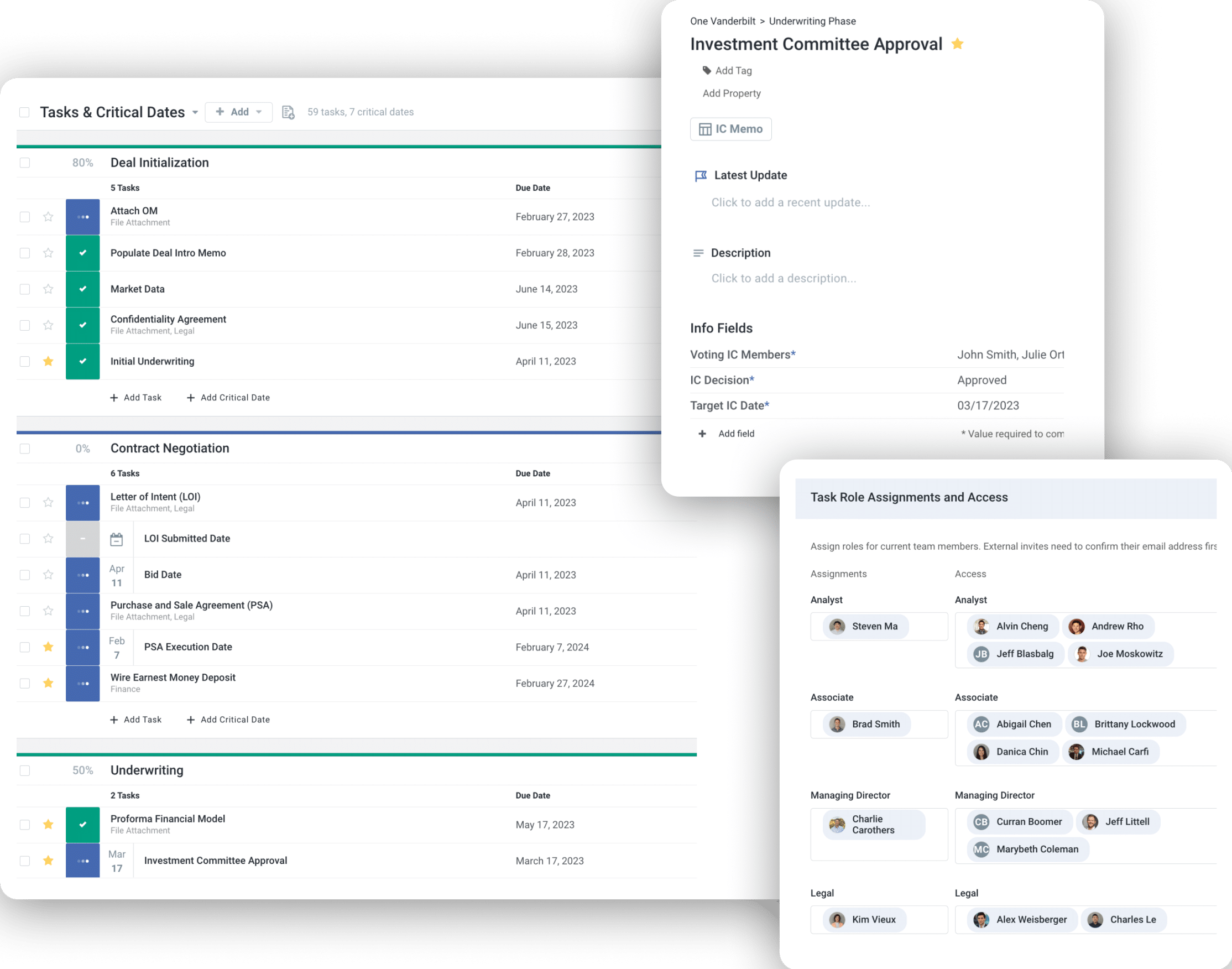The height and width of the screenshot is (969, 1232).
Task: Open the IC Memo linked record
Action: (730, 129)
